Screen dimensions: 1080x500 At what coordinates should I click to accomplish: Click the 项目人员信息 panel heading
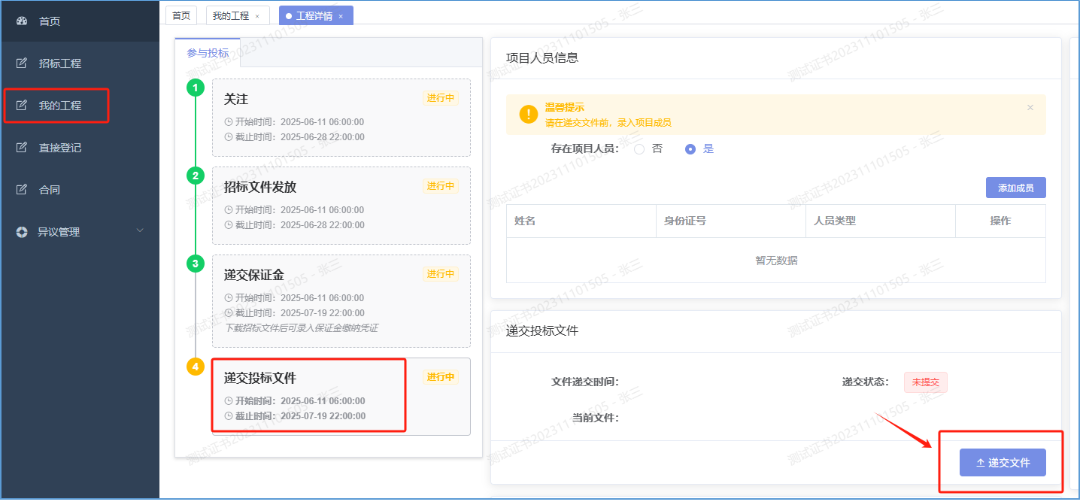point(542,58)
